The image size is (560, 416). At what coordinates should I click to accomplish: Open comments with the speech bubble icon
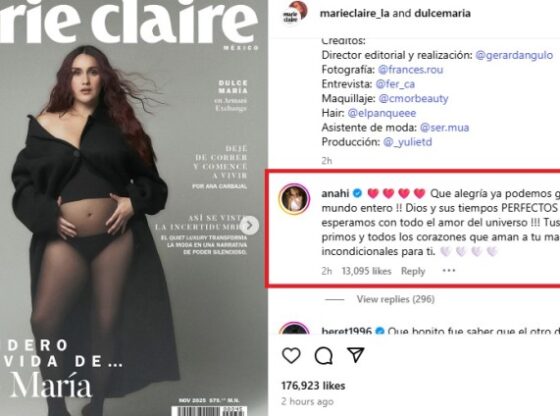point(324,356)
